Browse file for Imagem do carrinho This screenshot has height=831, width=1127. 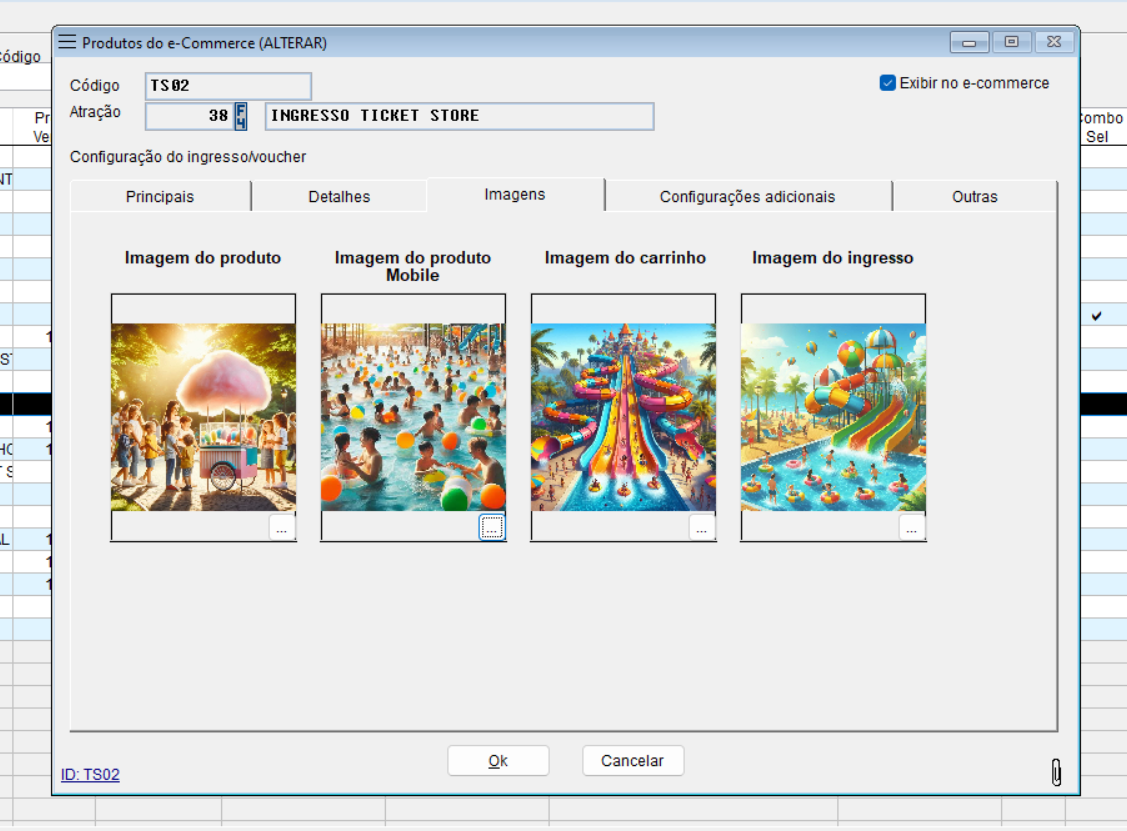[702, 528]
